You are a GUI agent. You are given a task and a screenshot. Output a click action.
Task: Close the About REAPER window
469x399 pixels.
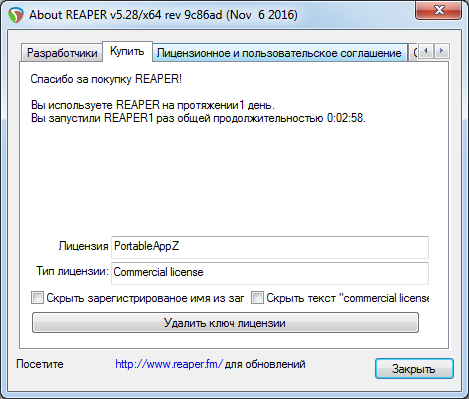[438, 11]
